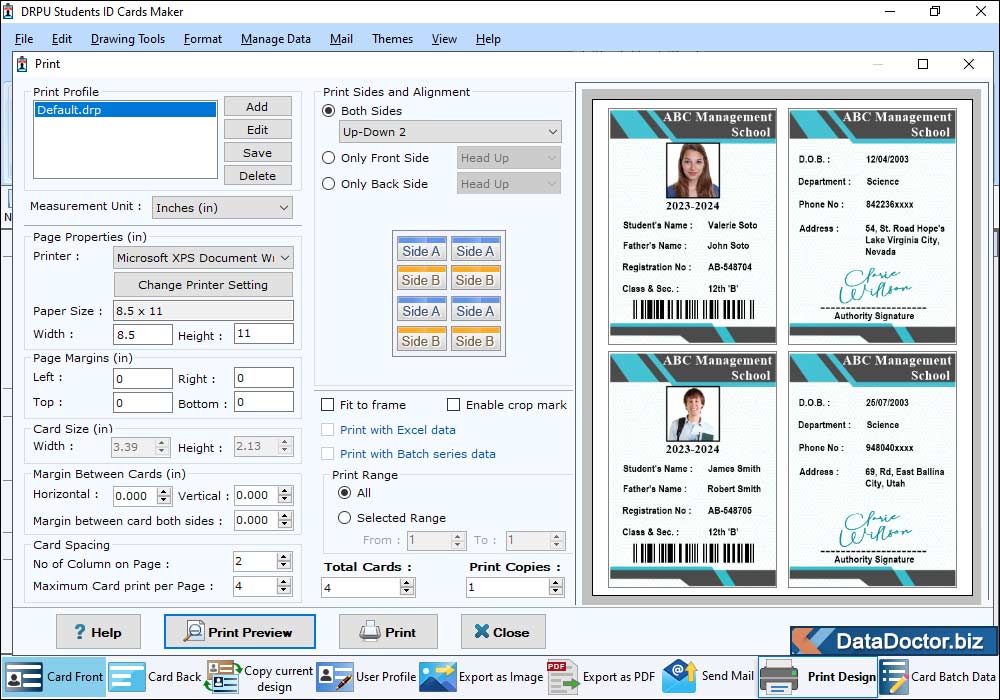Click Copy current design icon
The image size is (1000, 700).
pyautogui.click(x=223, y=677)
